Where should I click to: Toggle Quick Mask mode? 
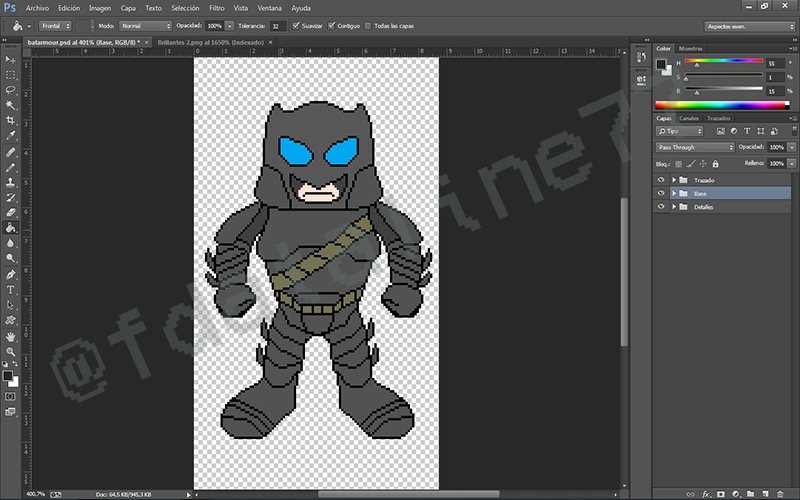tap(10, 396)
